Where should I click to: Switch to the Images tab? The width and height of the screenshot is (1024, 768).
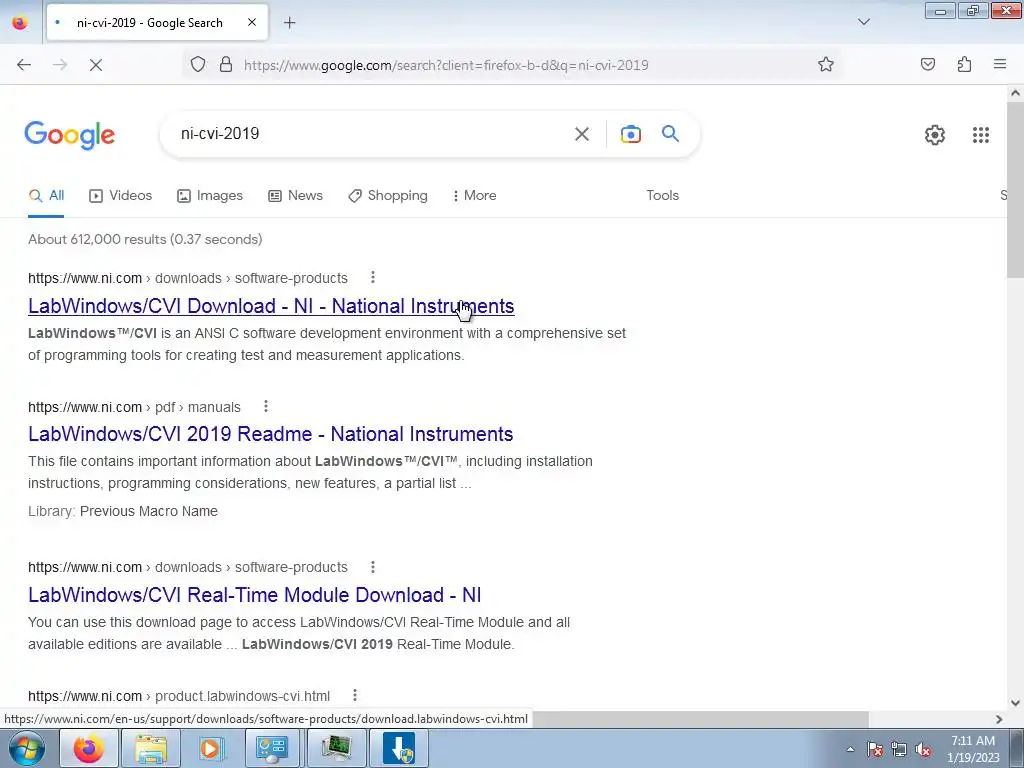click(210, 195)
